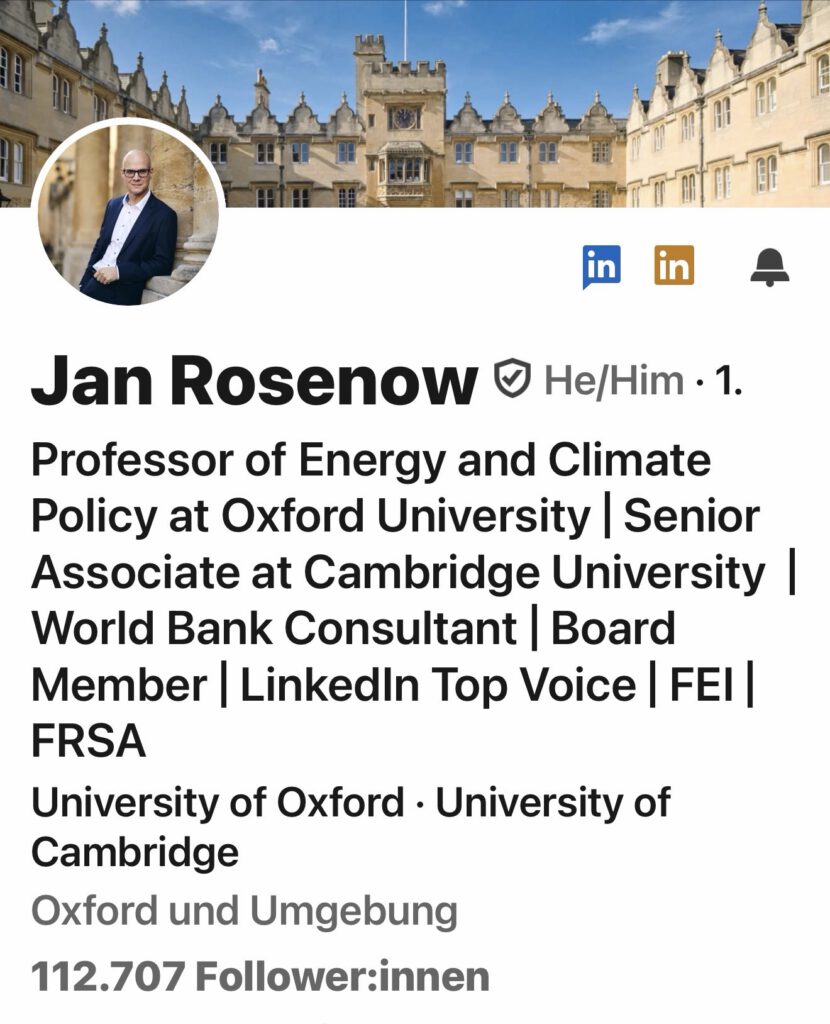Open the "112.707 Follower:innen" follower count

(260, 976)
